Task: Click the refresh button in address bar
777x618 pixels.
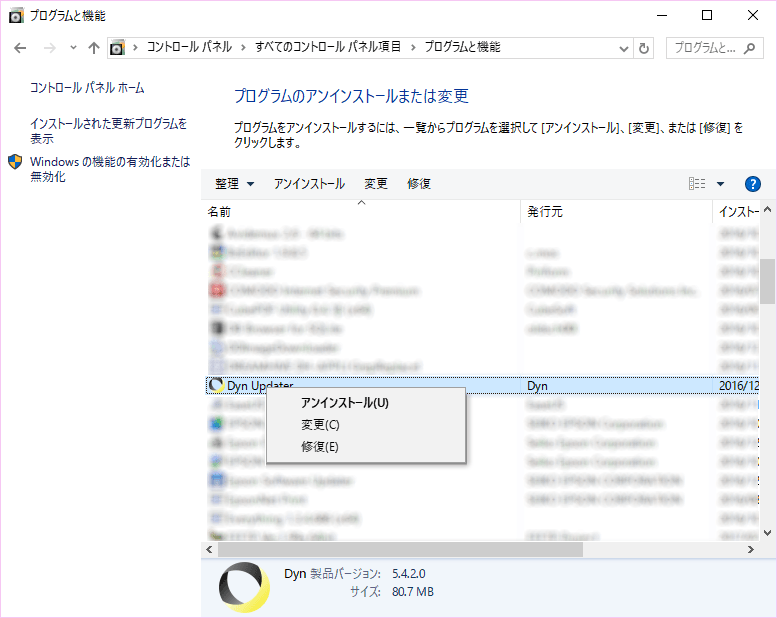Action: tap(644, 47)
